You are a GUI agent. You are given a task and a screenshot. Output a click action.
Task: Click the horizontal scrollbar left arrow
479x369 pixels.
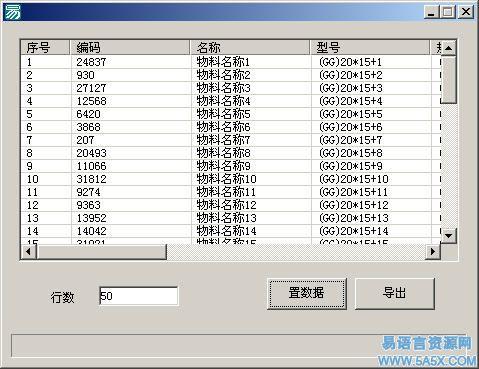pyautogui.click(x=28, y=251)
